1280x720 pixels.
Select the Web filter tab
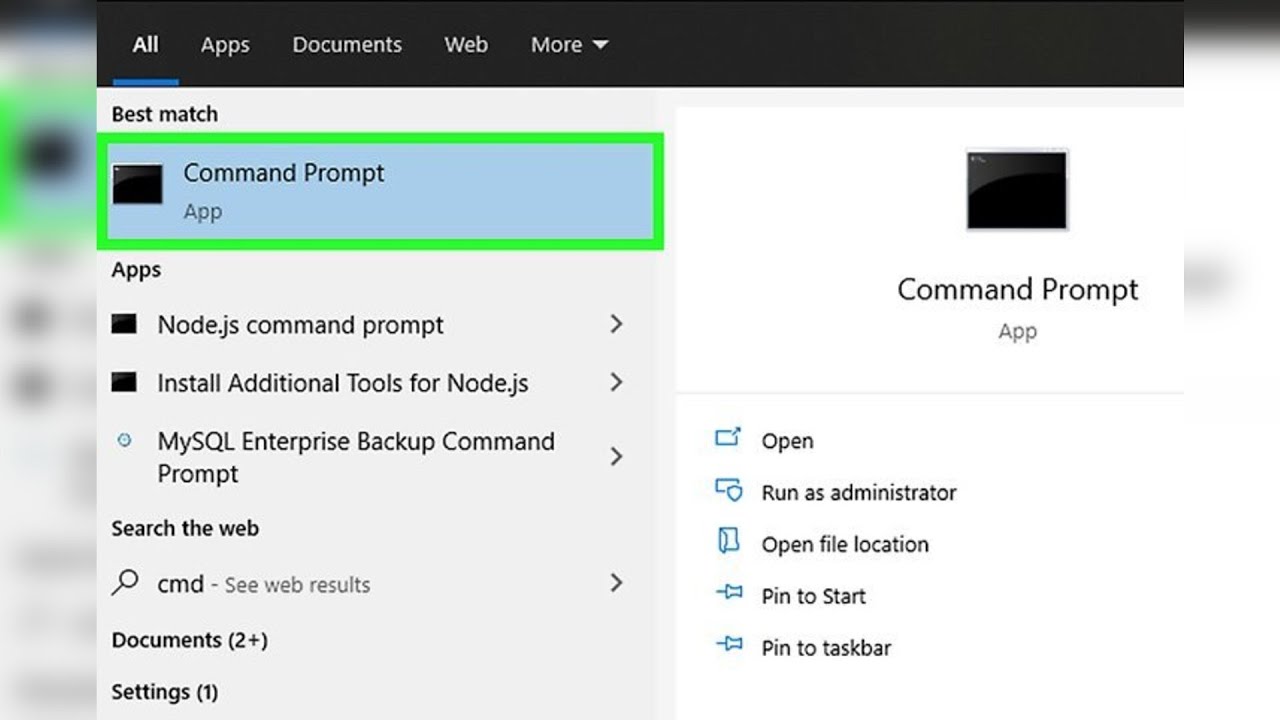pyautogui.click(x=466, y=45)
